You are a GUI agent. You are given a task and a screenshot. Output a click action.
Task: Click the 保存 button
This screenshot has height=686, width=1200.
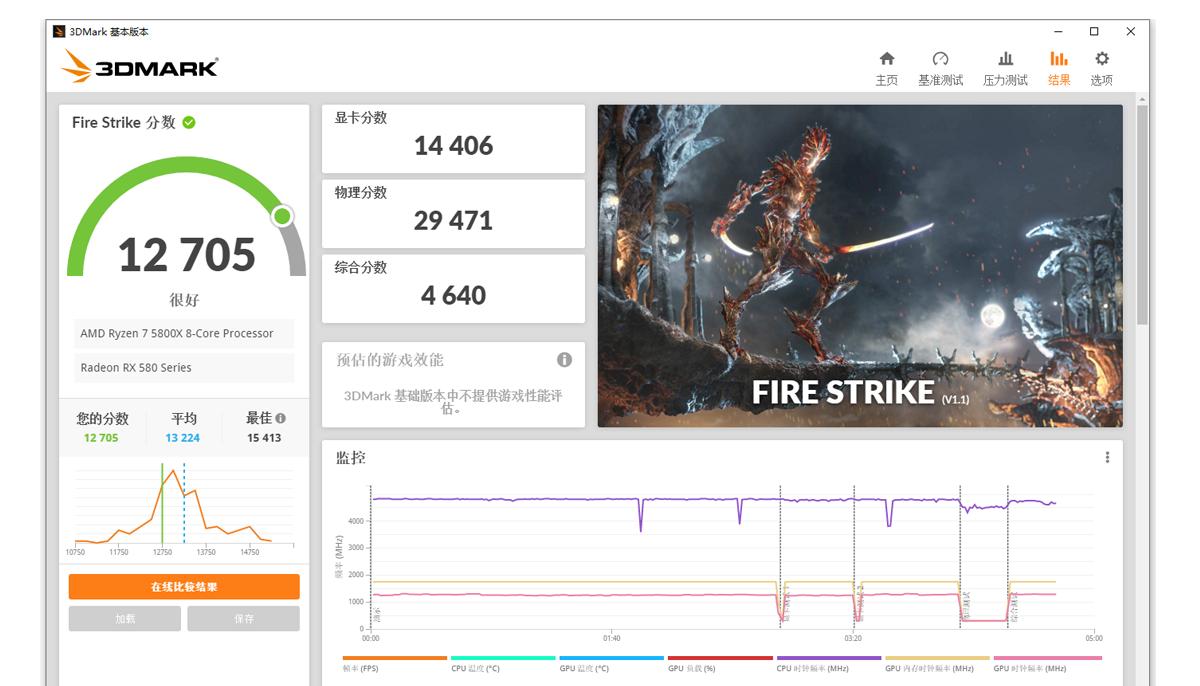[x=244, y=619]
